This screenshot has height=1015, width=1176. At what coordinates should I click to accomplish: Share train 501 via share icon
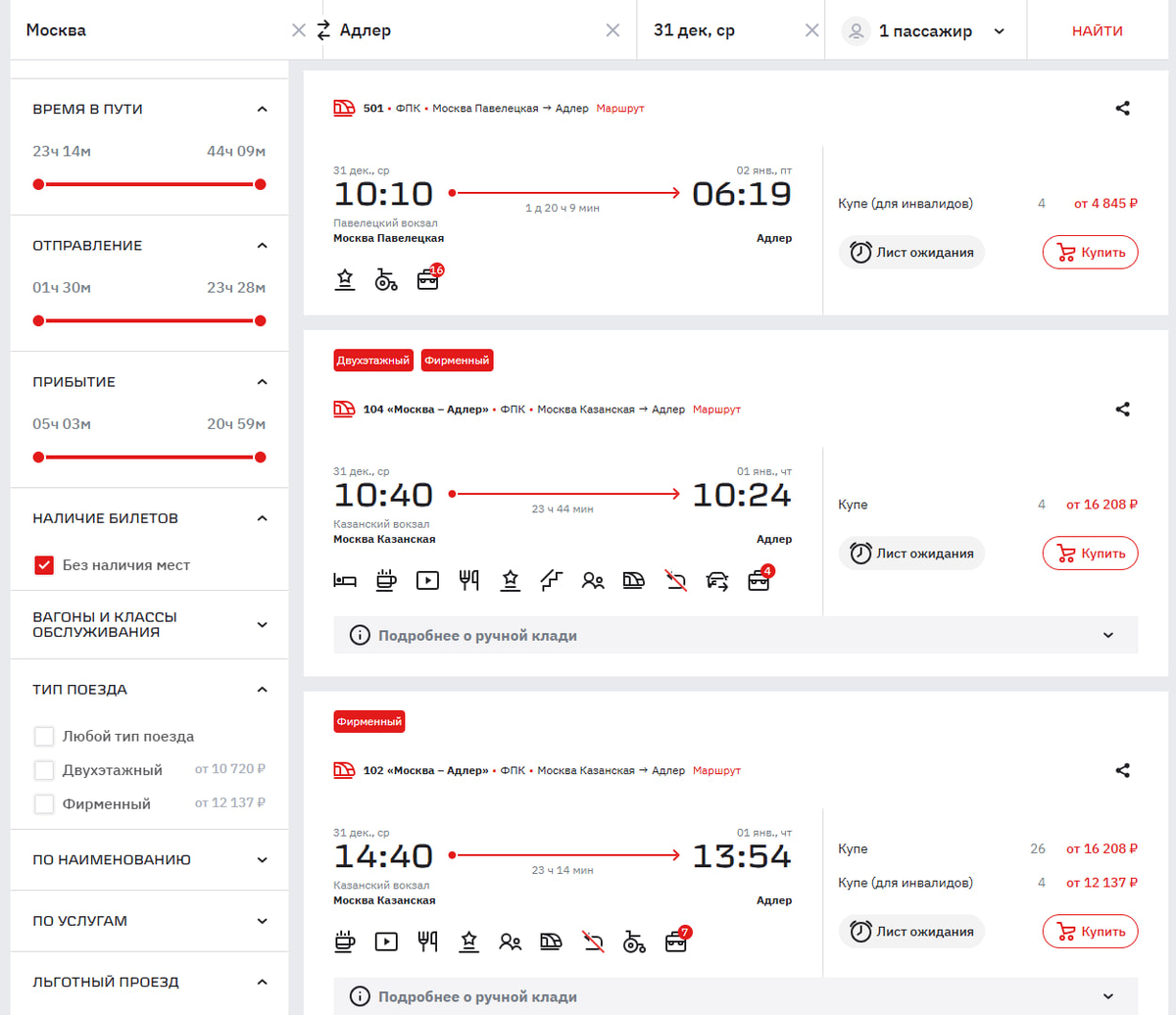tap(1123, 109)
